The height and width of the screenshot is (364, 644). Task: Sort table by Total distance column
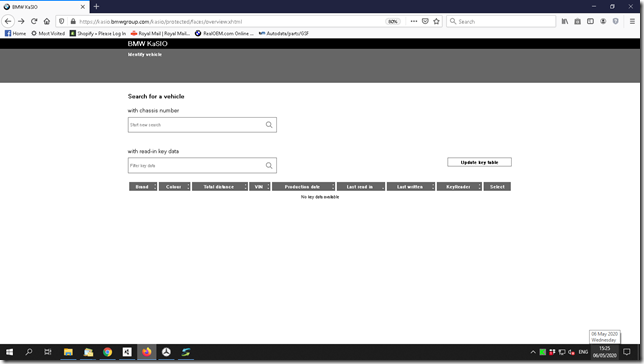pyautogui.click(x=220, y=187)
